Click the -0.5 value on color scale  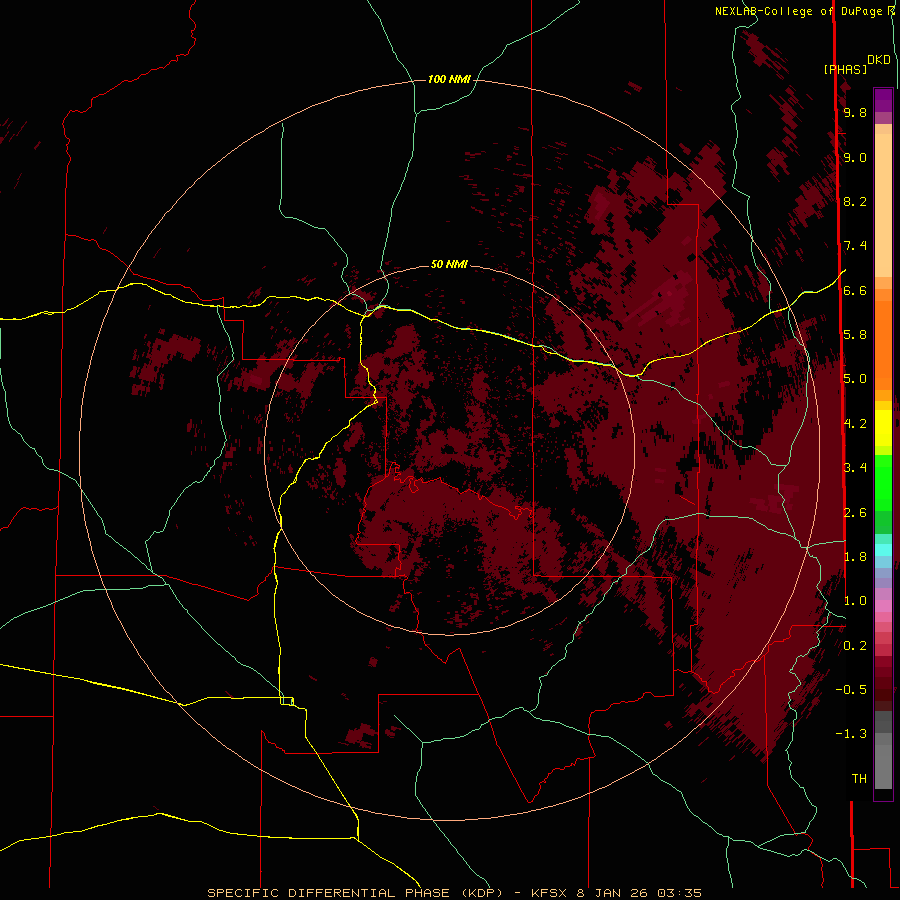[851, 690]
